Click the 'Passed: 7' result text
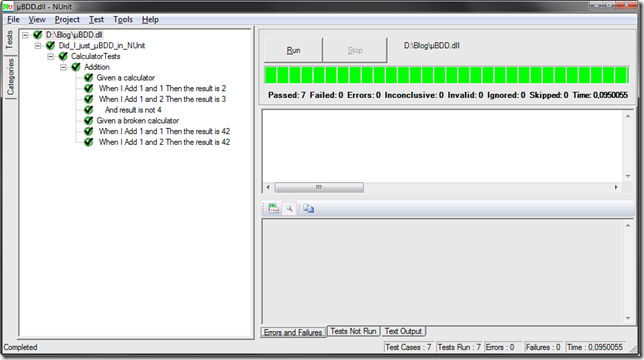The width and height of the screenshot is (644, 360). click(287, 95)
